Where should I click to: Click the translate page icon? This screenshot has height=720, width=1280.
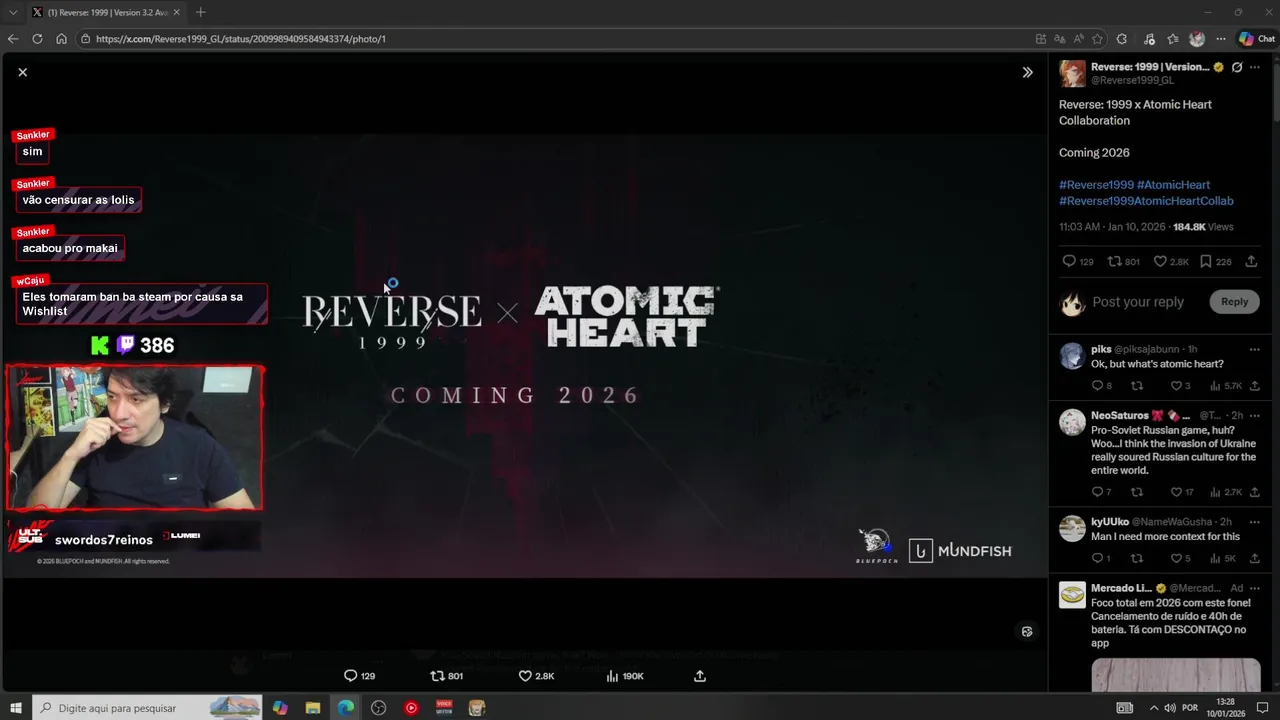point(1059,39)
